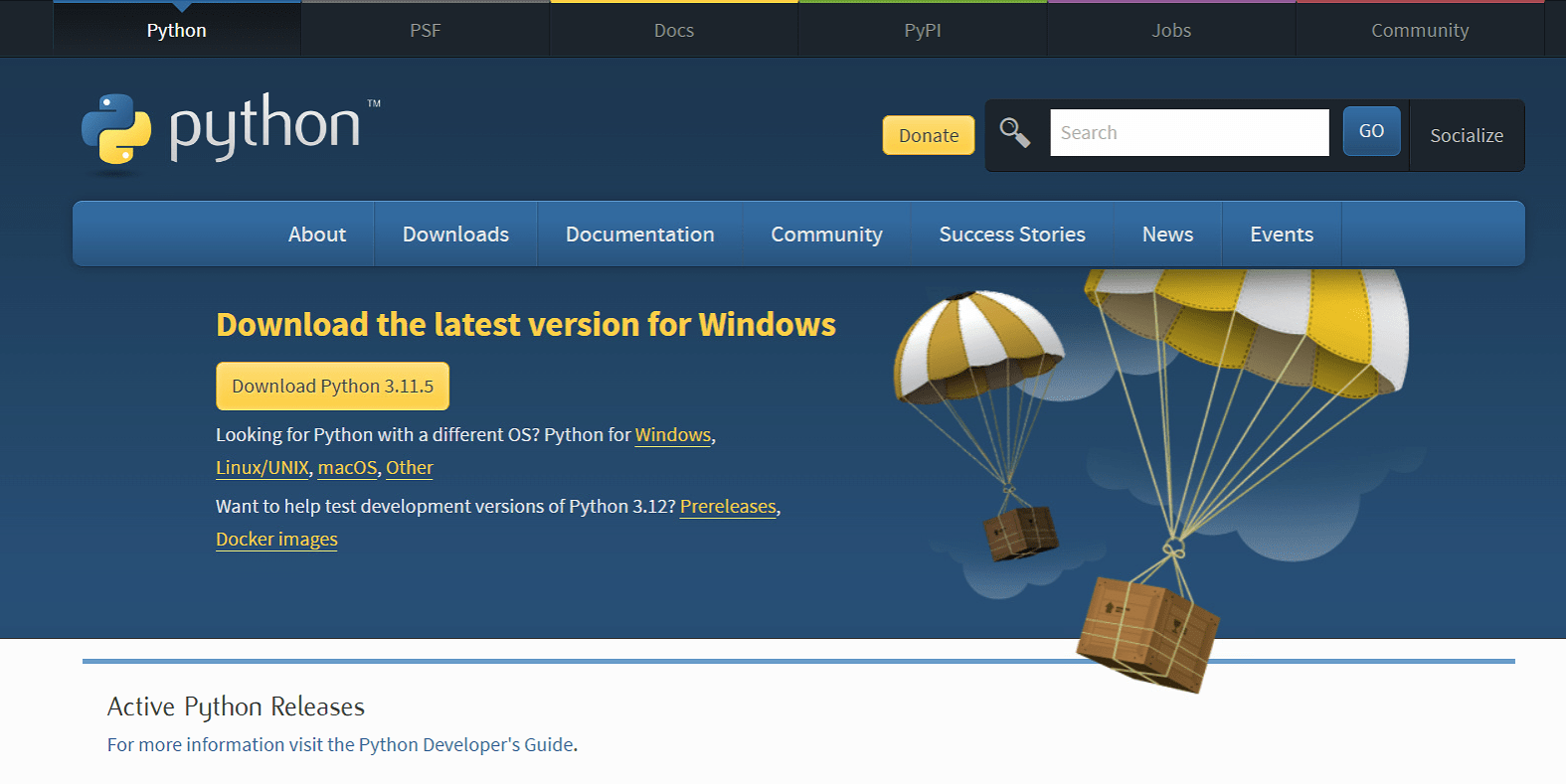The height and width of the screenshot is (784, 1566).
Task: Click the magnifying glass search icon
Action: pos(1014,132)
